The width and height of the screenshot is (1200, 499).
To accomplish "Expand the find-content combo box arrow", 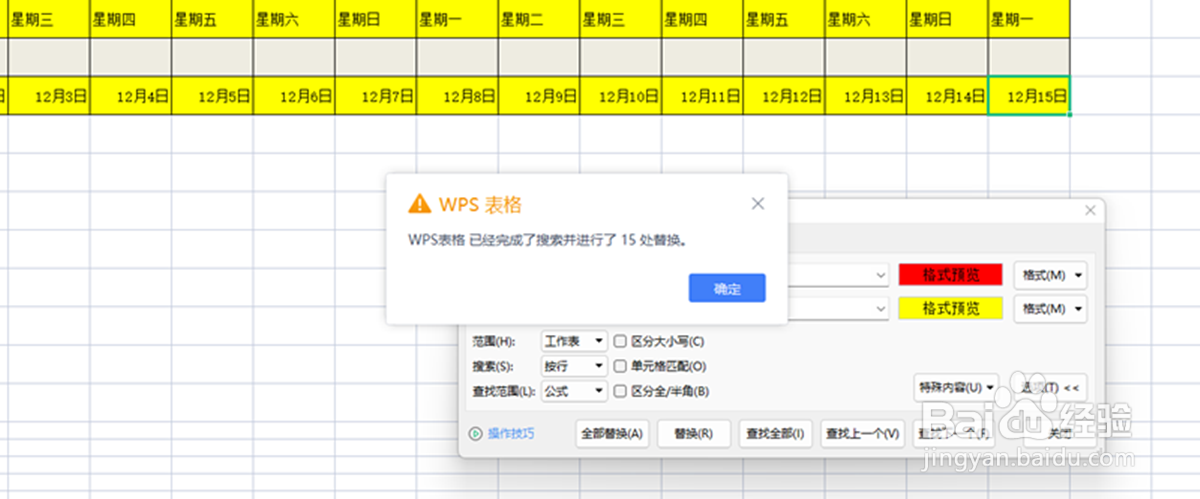I will tap(880, 274).
